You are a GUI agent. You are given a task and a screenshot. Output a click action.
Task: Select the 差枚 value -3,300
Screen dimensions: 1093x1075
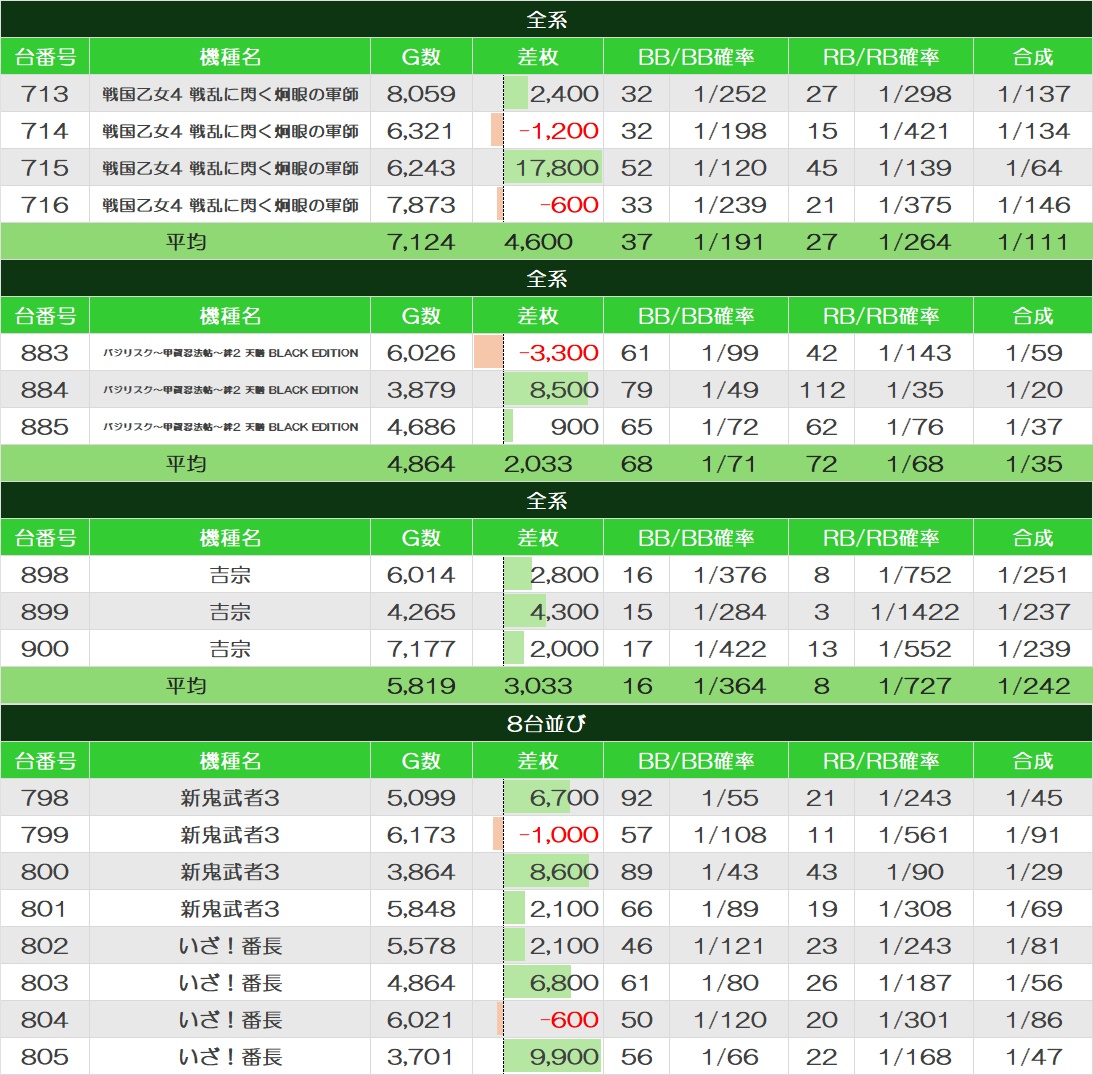[558, 353]
